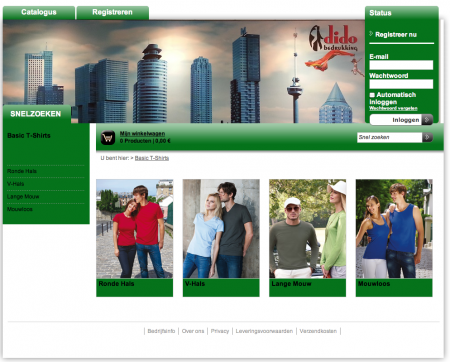450x362 pixels.
Task: Open the Registreren tab
Action: click(112, 13)
